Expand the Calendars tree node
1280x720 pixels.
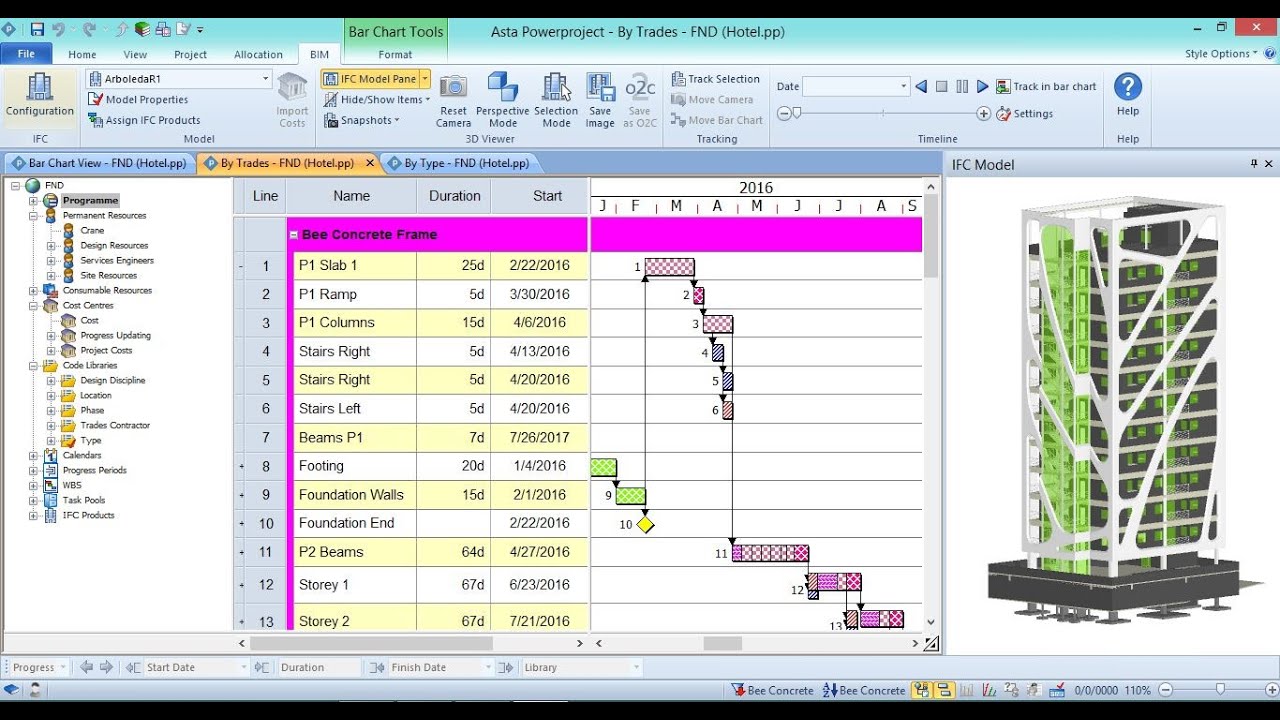click(33, 455)
